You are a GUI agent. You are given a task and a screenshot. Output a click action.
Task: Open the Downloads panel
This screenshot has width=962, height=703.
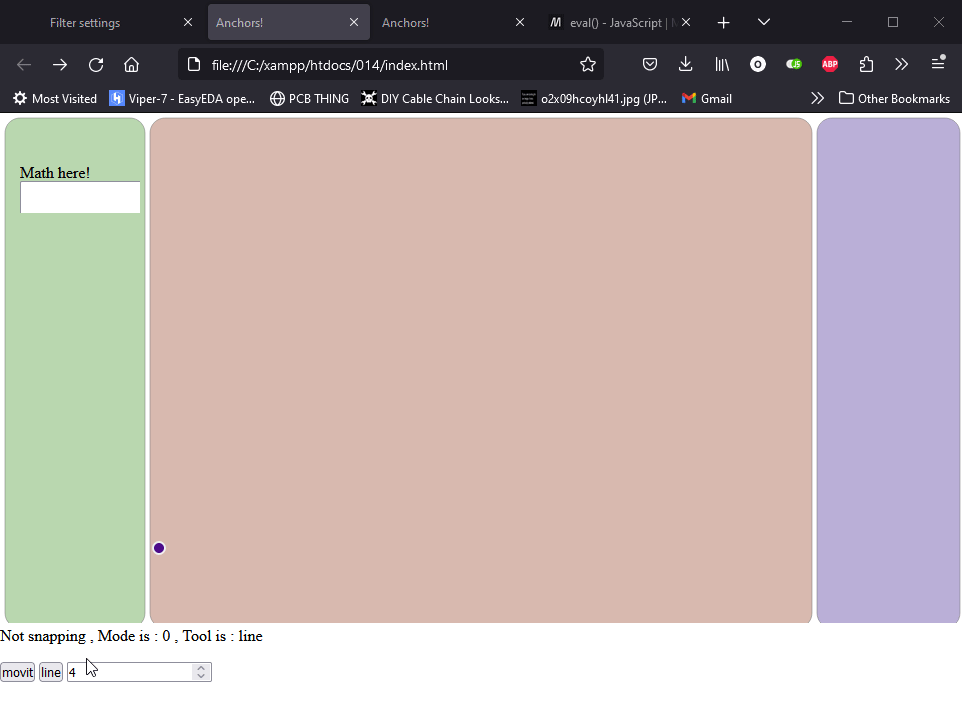(x=685, y=64)
